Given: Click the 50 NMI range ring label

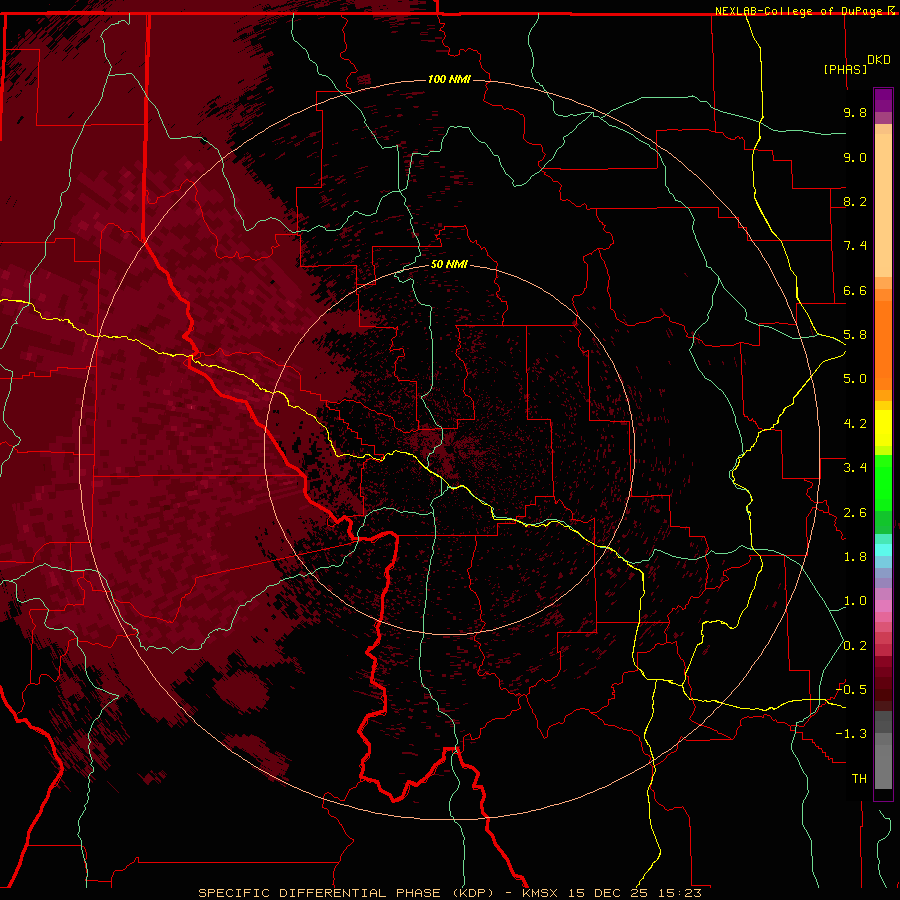Looking at the screenshot, I should [x=449, y=264].
